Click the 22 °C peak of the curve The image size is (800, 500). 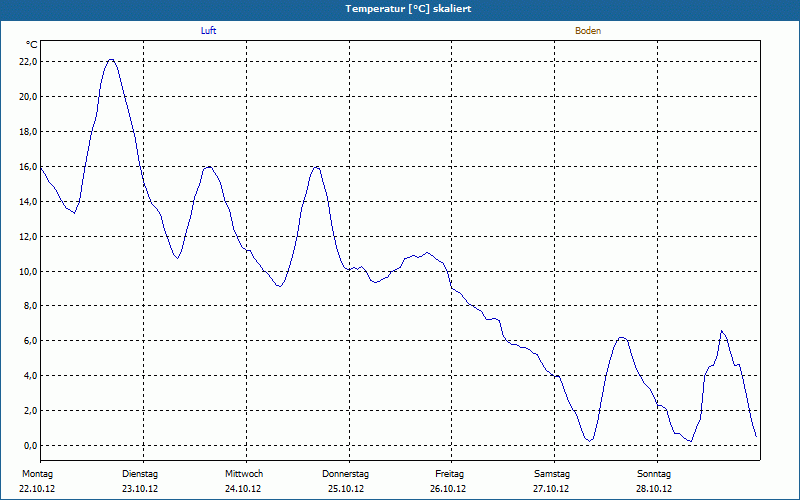pos(111,60)
